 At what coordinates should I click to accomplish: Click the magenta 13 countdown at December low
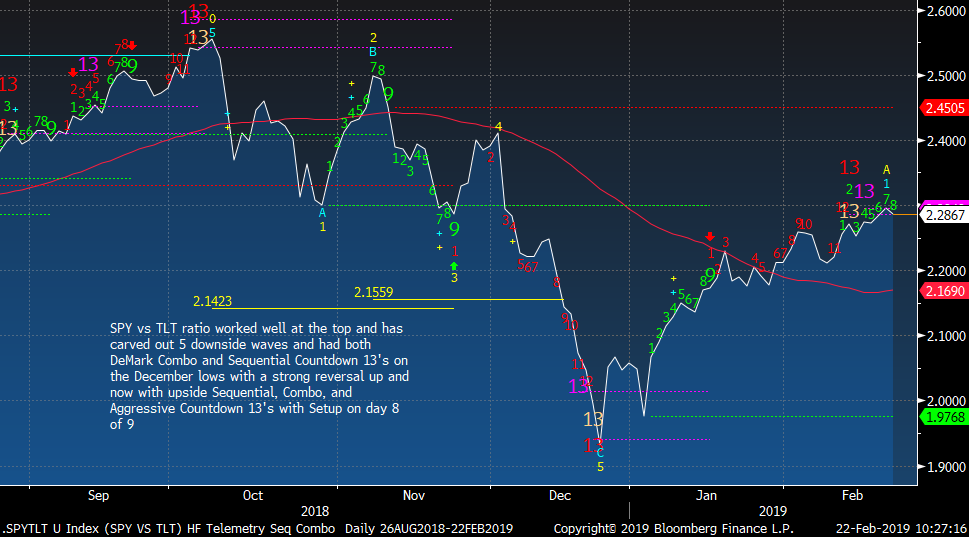tap(578, 387)
